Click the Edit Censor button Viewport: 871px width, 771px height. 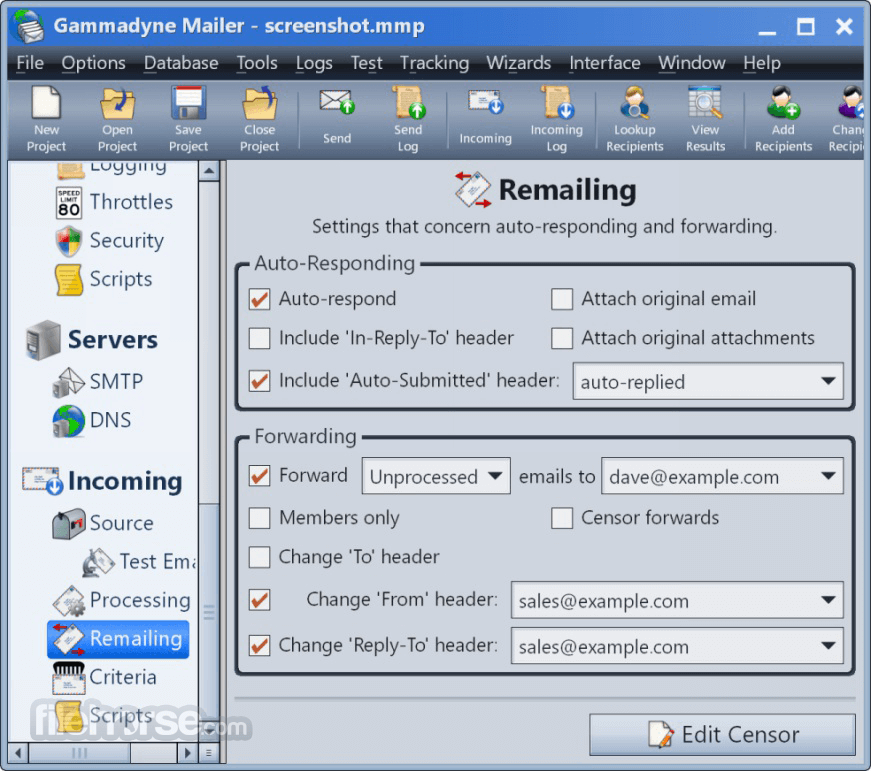722,735
